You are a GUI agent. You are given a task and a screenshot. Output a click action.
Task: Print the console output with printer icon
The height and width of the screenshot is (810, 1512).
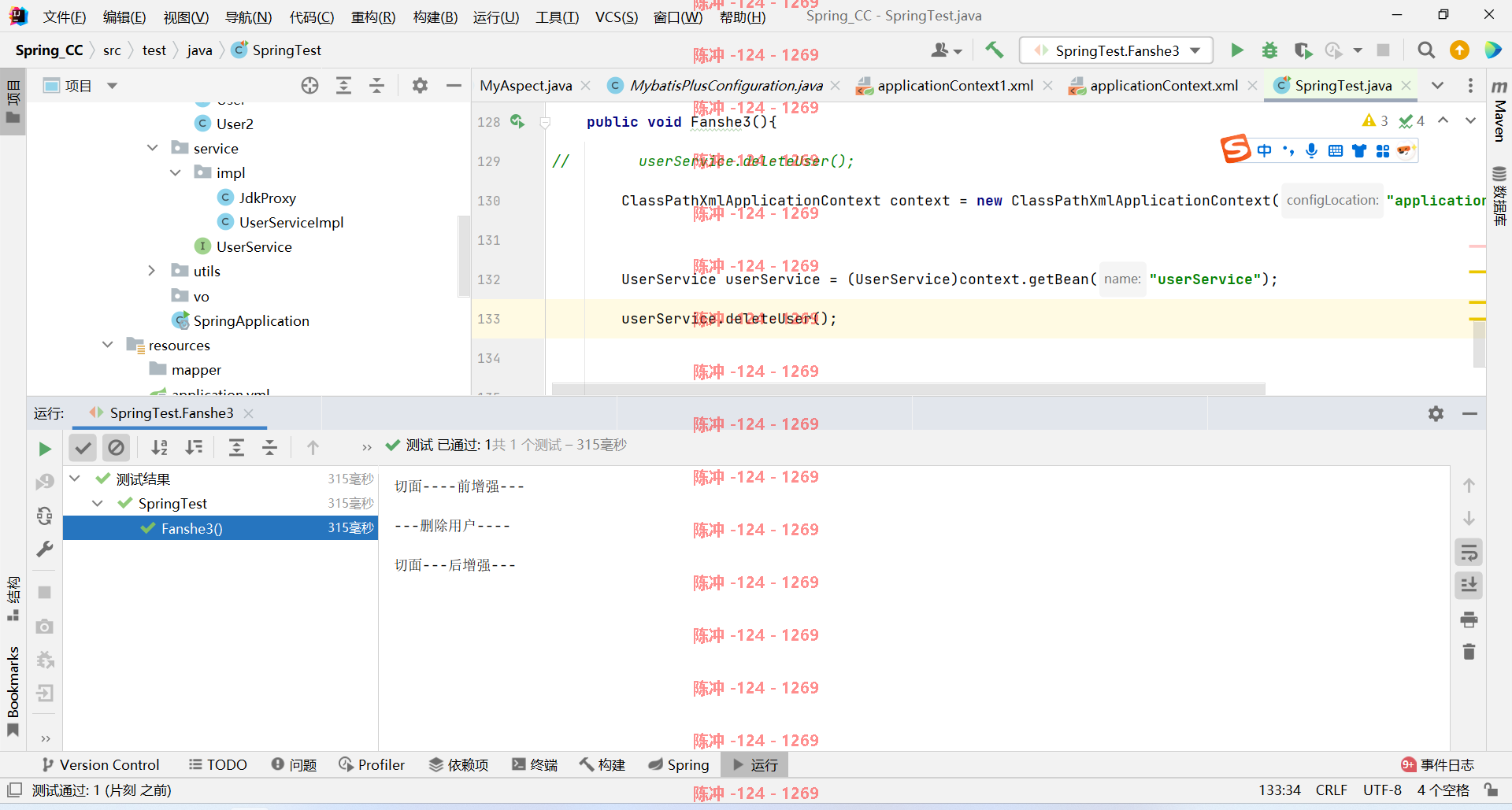(x=1469, y=620)
